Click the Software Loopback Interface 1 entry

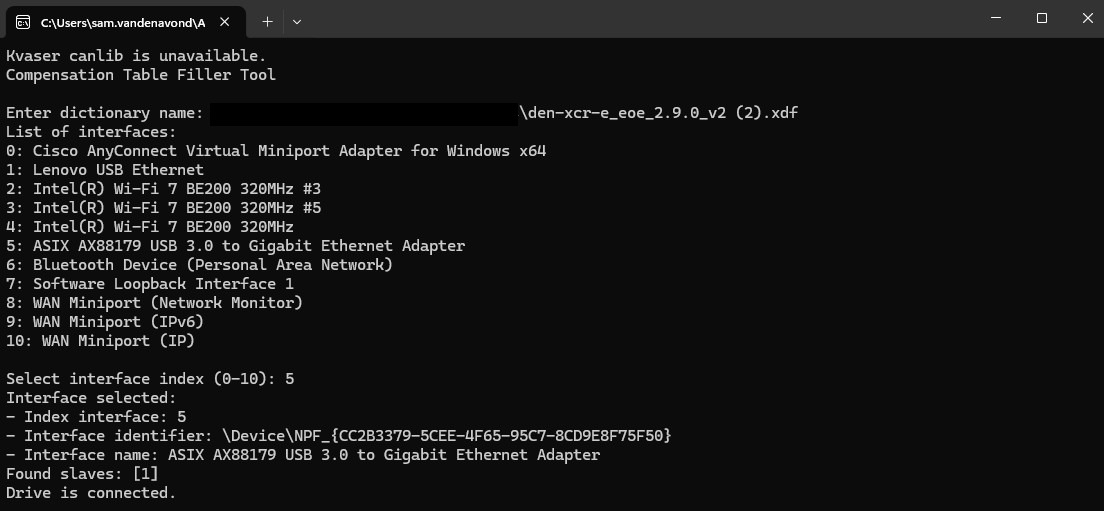click(150, 284)
